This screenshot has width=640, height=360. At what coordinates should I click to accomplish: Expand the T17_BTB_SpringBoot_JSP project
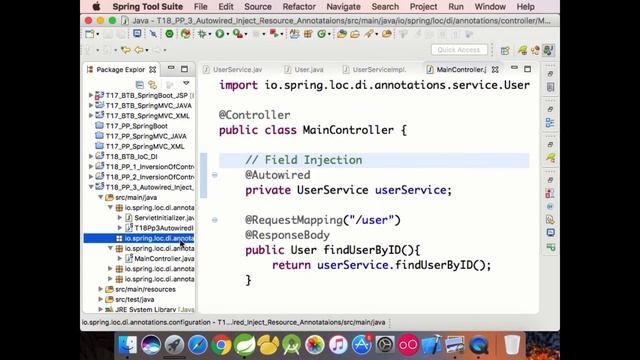pyautogui.click(x=91, y=95)
